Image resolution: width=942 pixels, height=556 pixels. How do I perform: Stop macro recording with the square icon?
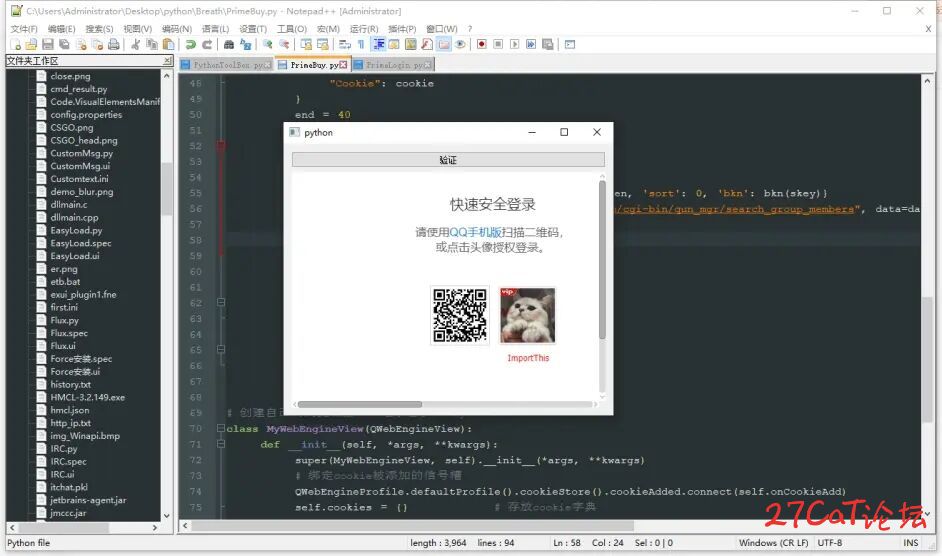498,44
